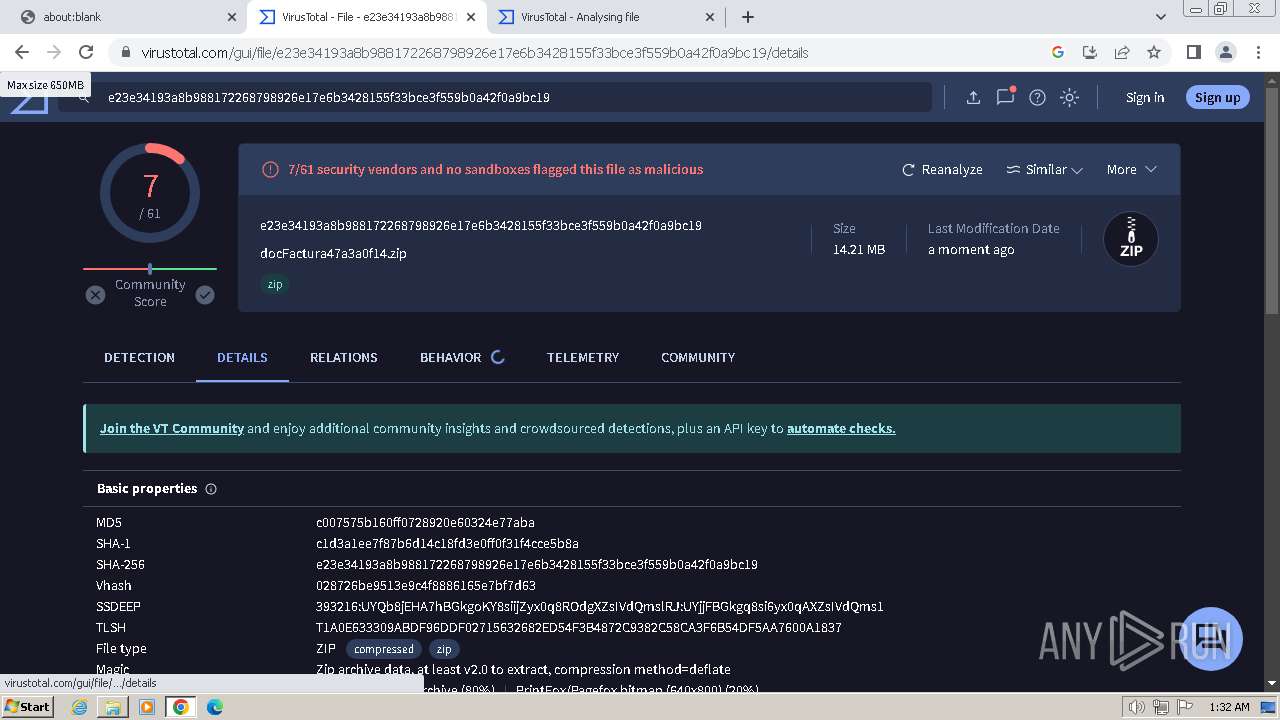The image size is (1280, 720).
Task: Click the VirusTotal hash search field
Action: click(495, 97)
